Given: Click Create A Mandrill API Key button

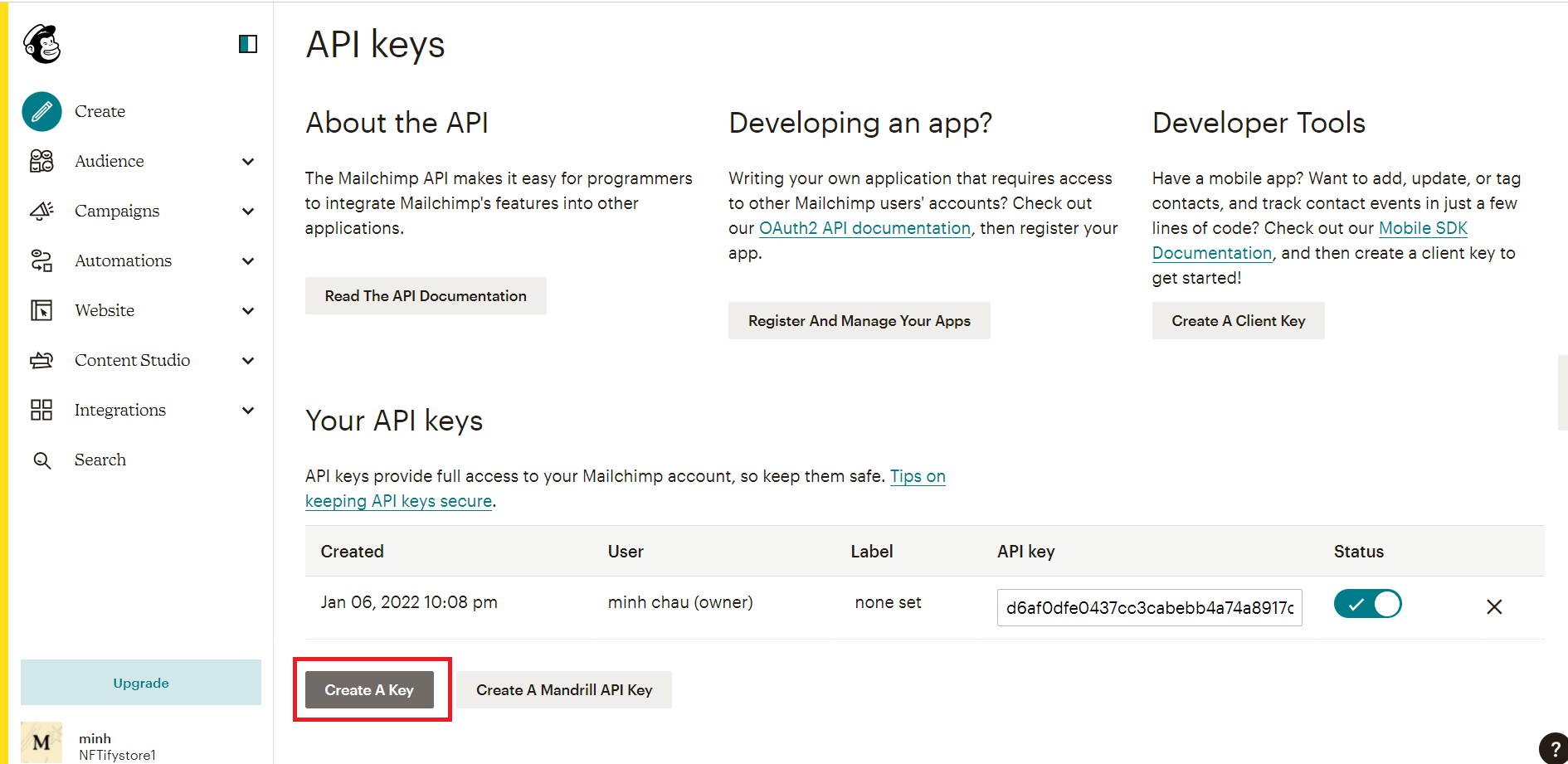Looking at the screenshot, I should coord(564,690).
